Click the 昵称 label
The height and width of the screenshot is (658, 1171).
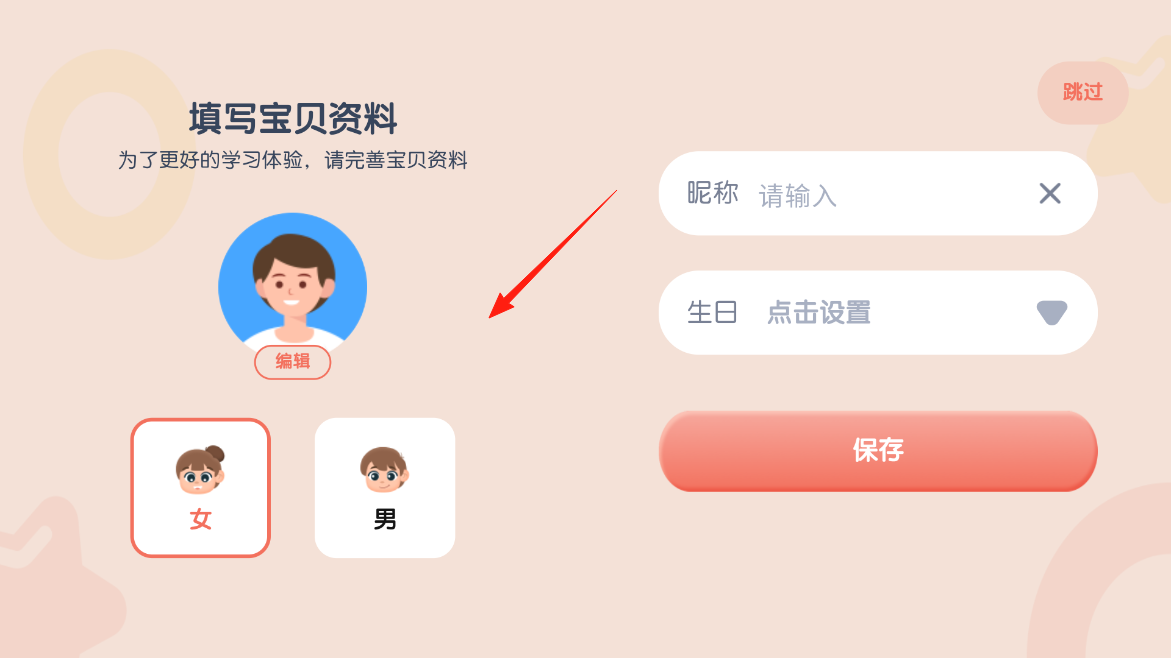(712, 193)
